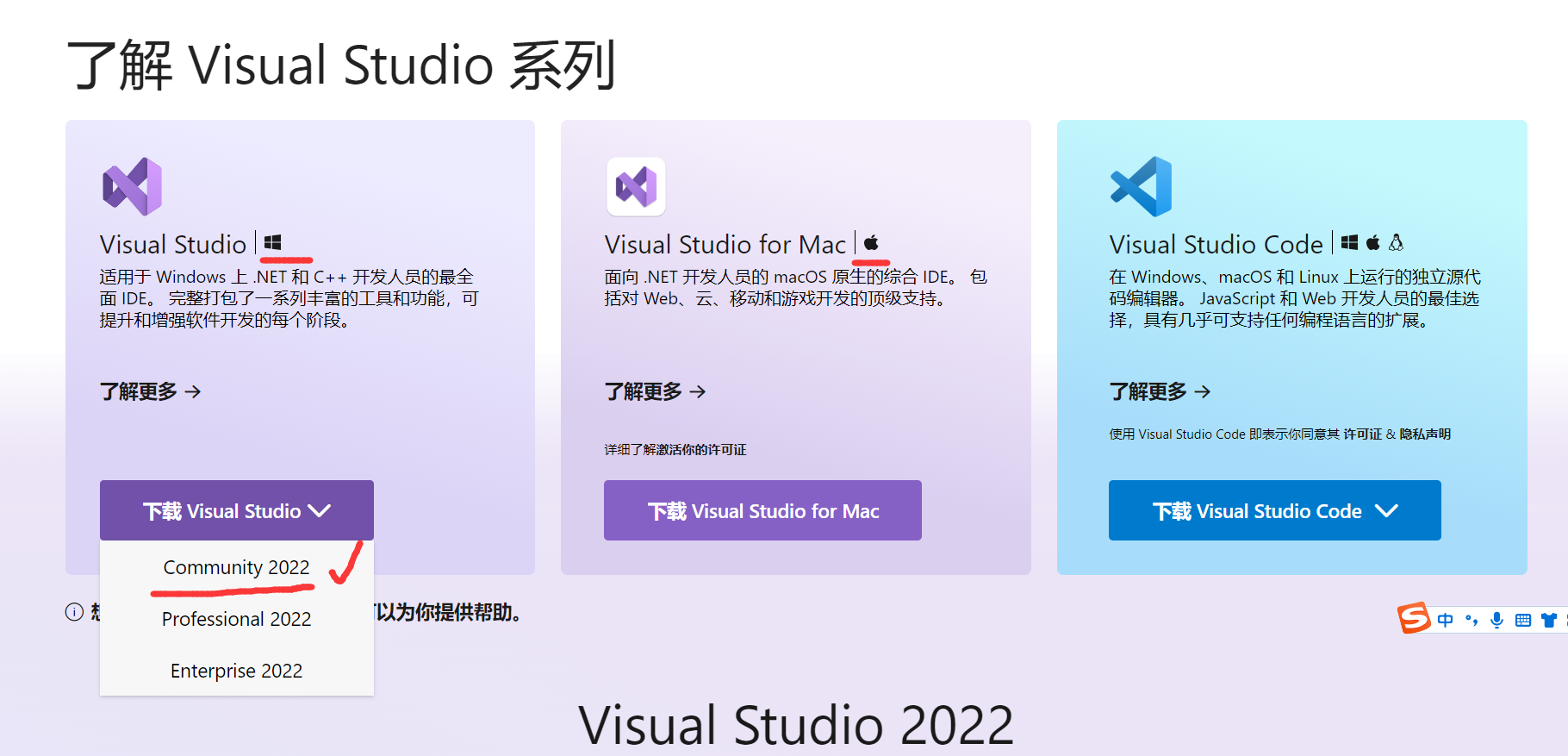Click the 了解 Visual Studio 系列 heading
The width and height of the screenshot is (1568, 756).
342,65
